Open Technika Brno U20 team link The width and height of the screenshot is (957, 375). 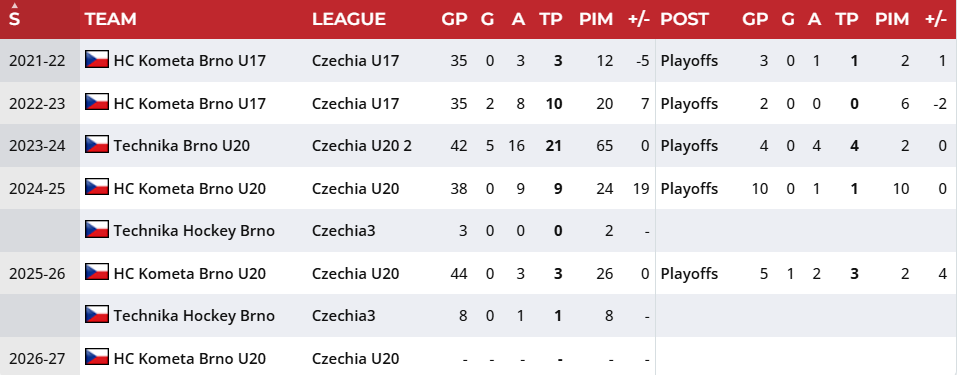pos(181,145)
